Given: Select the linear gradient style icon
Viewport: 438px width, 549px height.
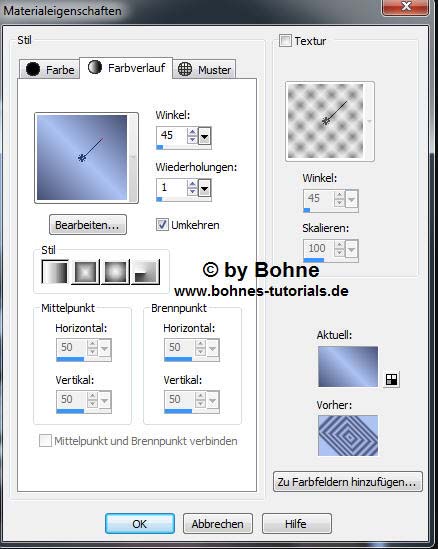Looking at the screenshot, I should point(55,272).
